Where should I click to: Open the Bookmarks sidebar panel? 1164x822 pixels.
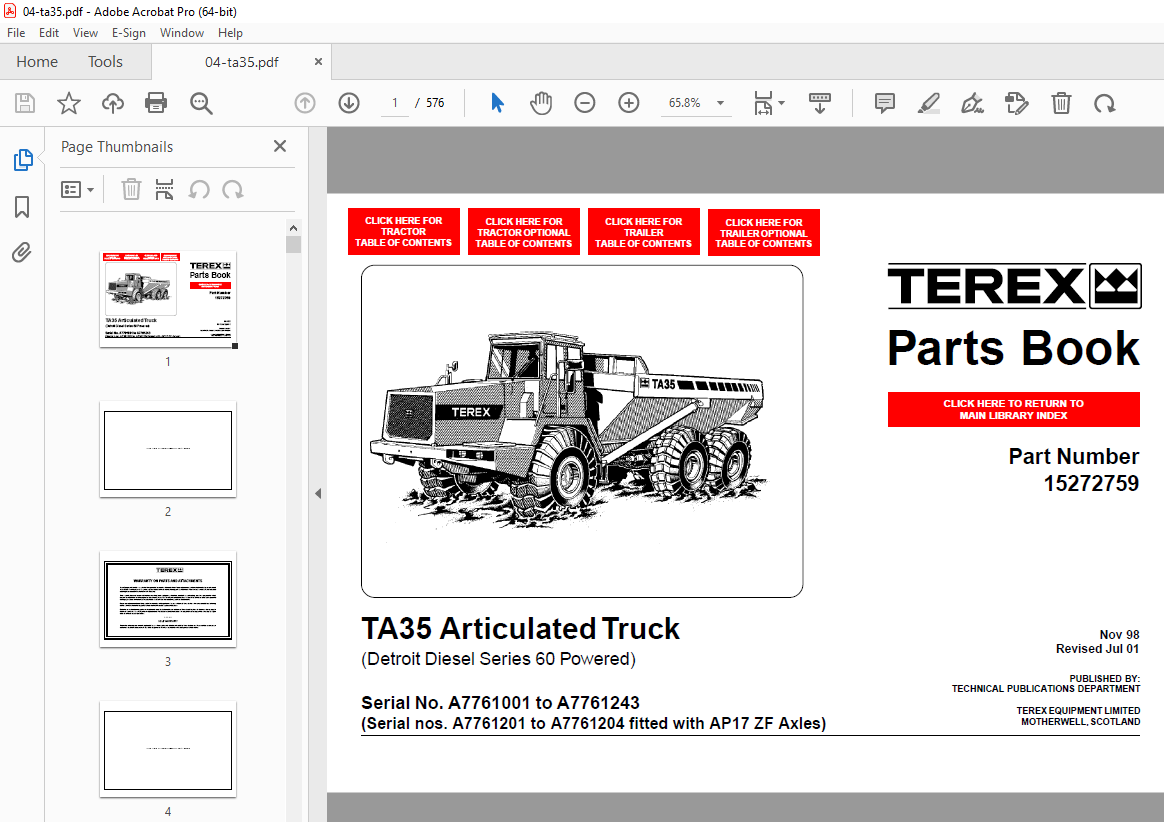tap(22, 206)
